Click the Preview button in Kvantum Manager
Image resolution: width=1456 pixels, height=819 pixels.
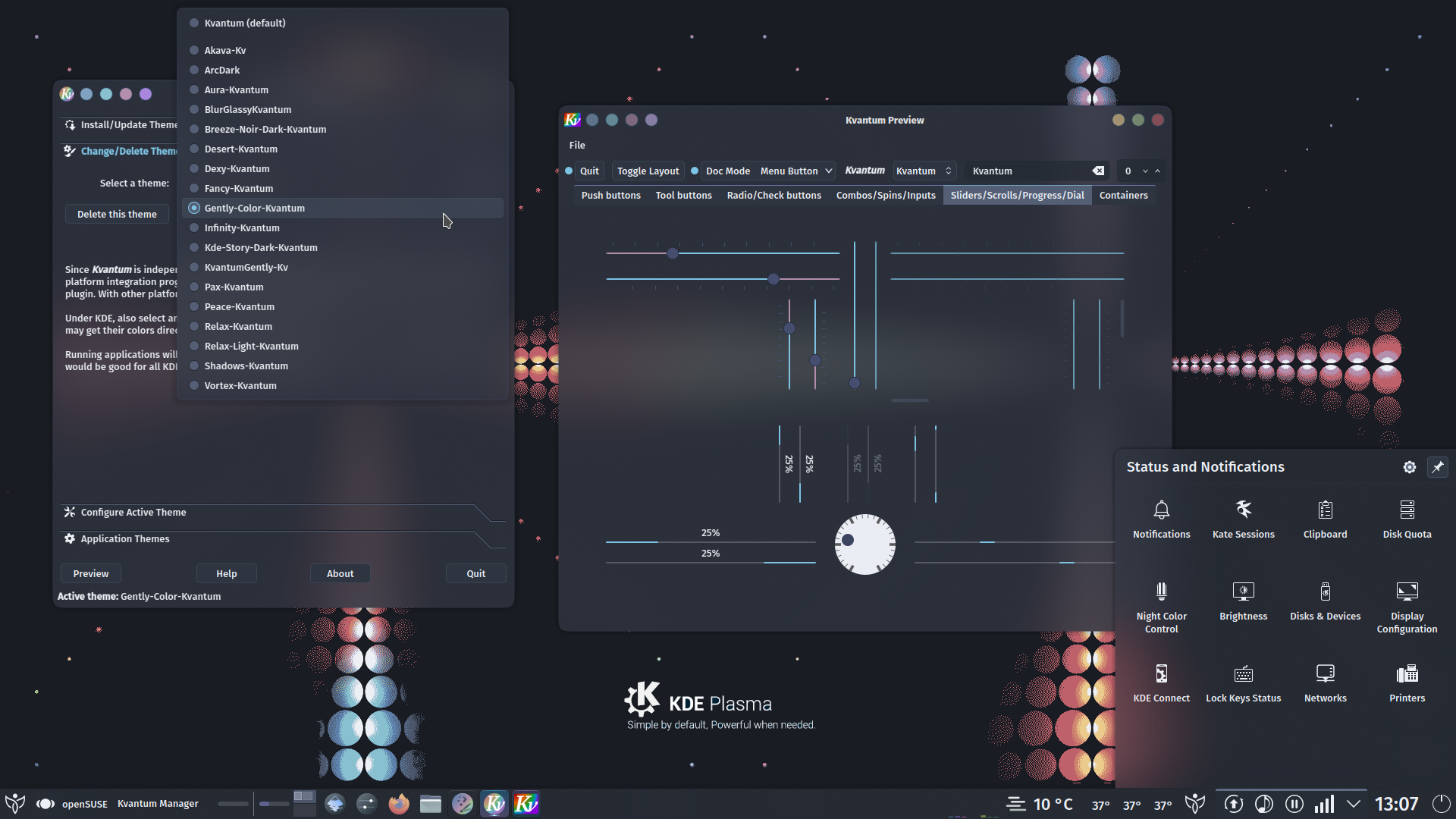[x=90, y=574]
